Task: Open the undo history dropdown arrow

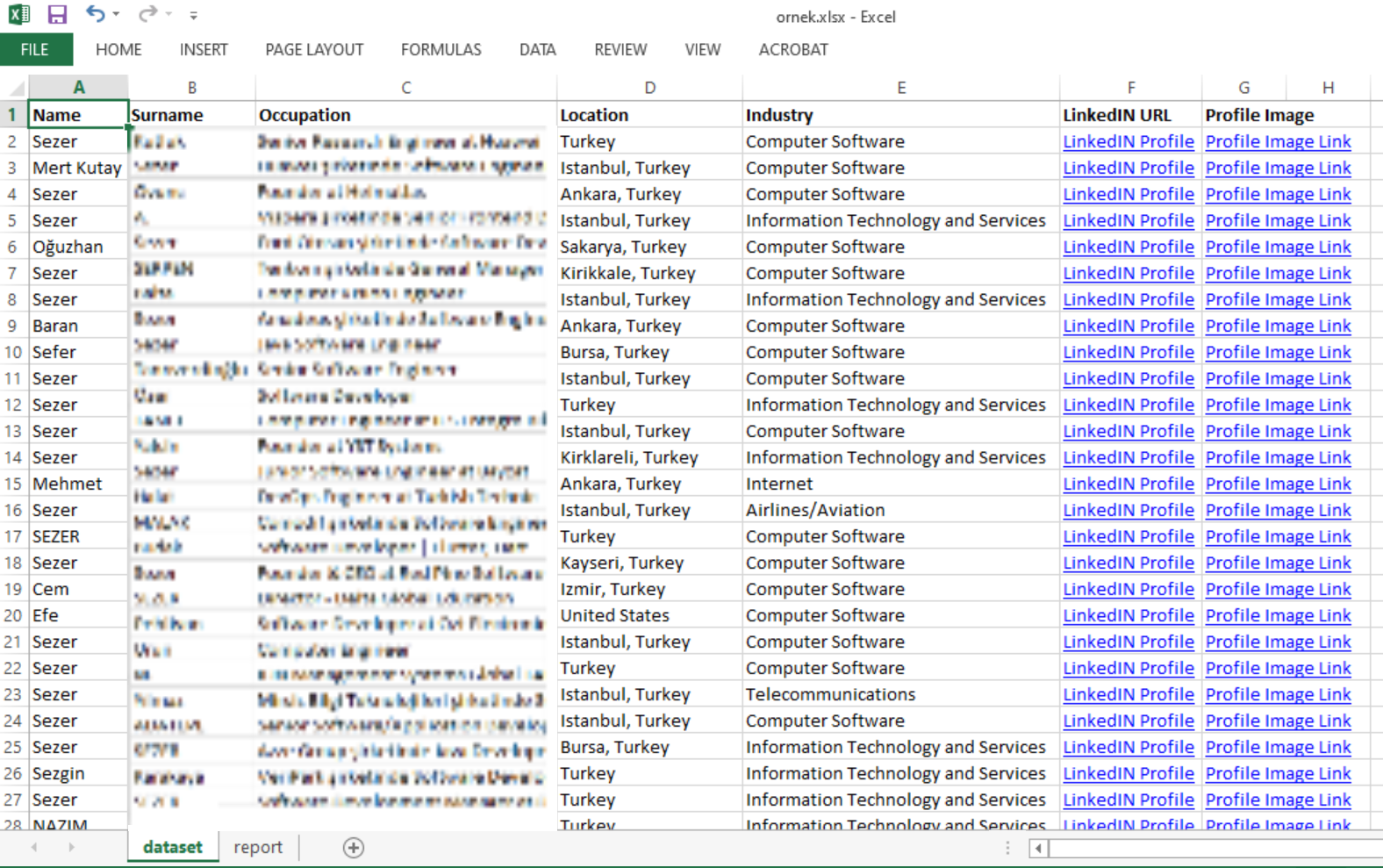Action: (116, 14)
